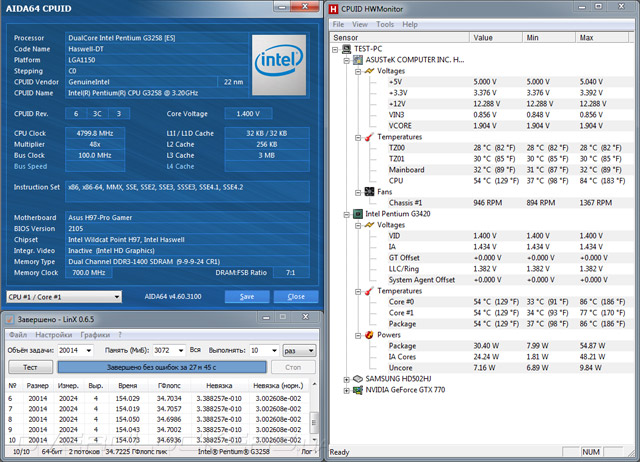Open the Настройки menu in LinX

(x=54, y=335)
